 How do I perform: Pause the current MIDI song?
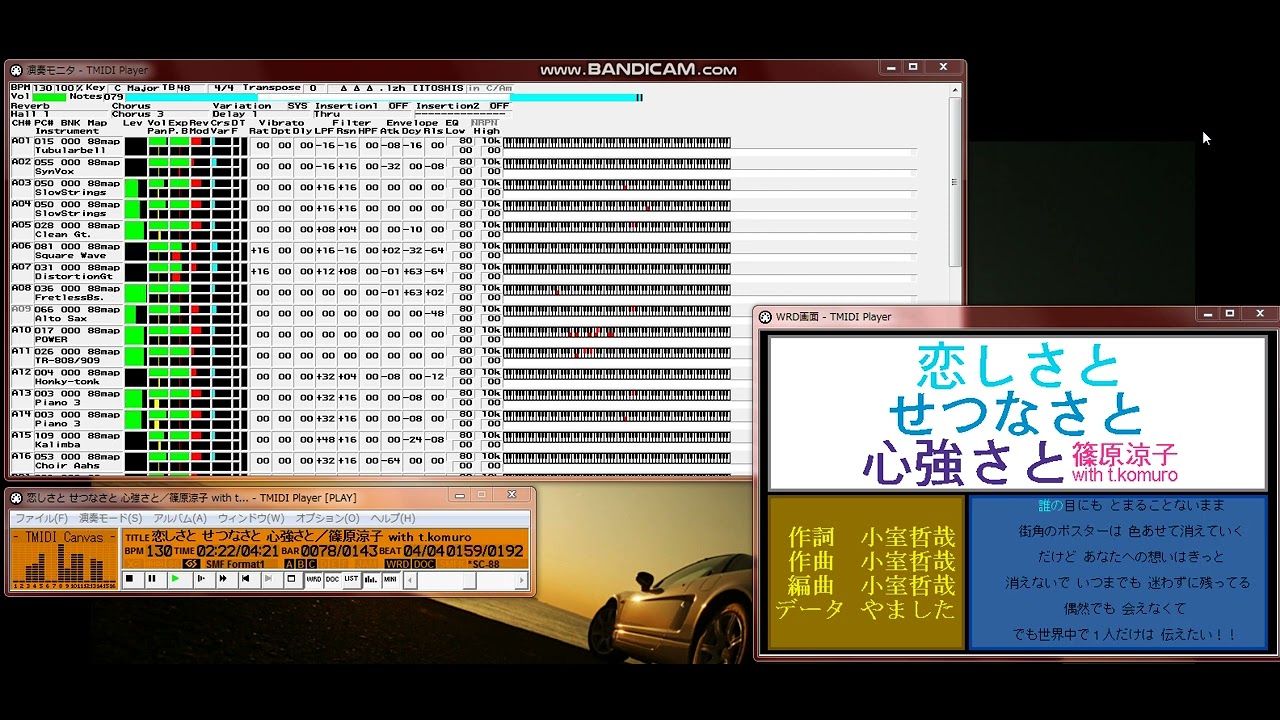pyautogui.click(x=152, y=579)
